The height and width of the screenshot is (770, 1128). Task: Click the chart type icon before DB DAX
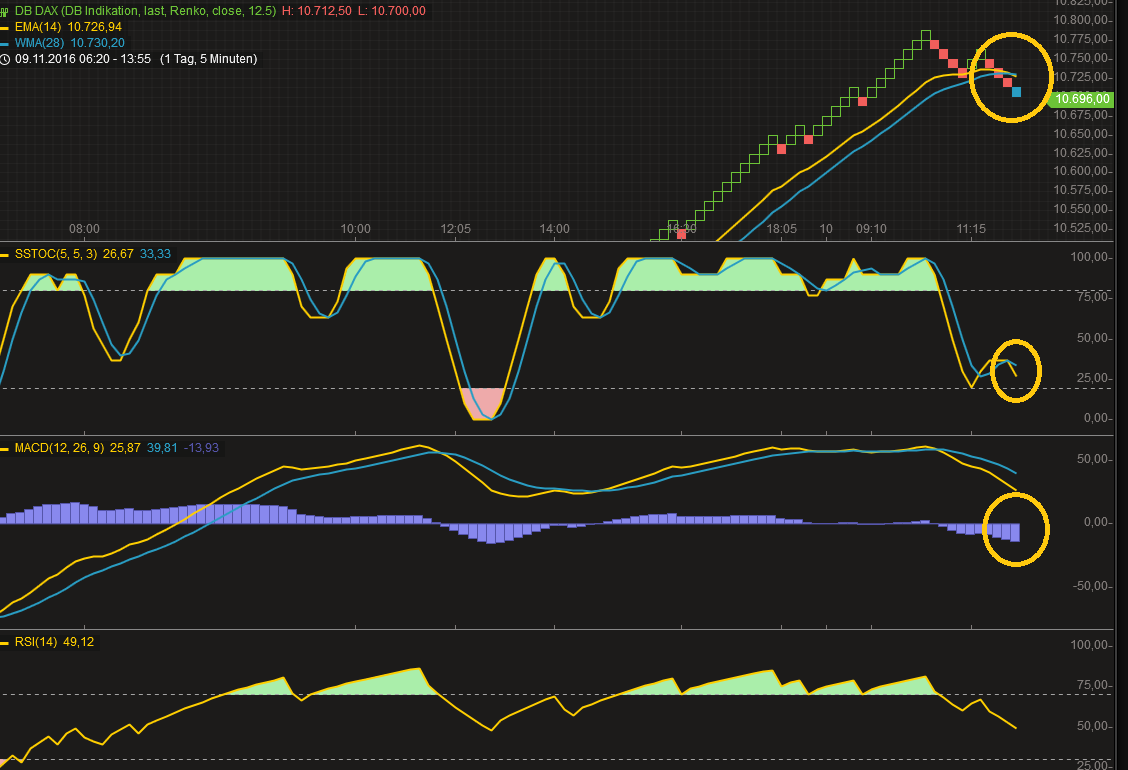(x=6, y=10)
